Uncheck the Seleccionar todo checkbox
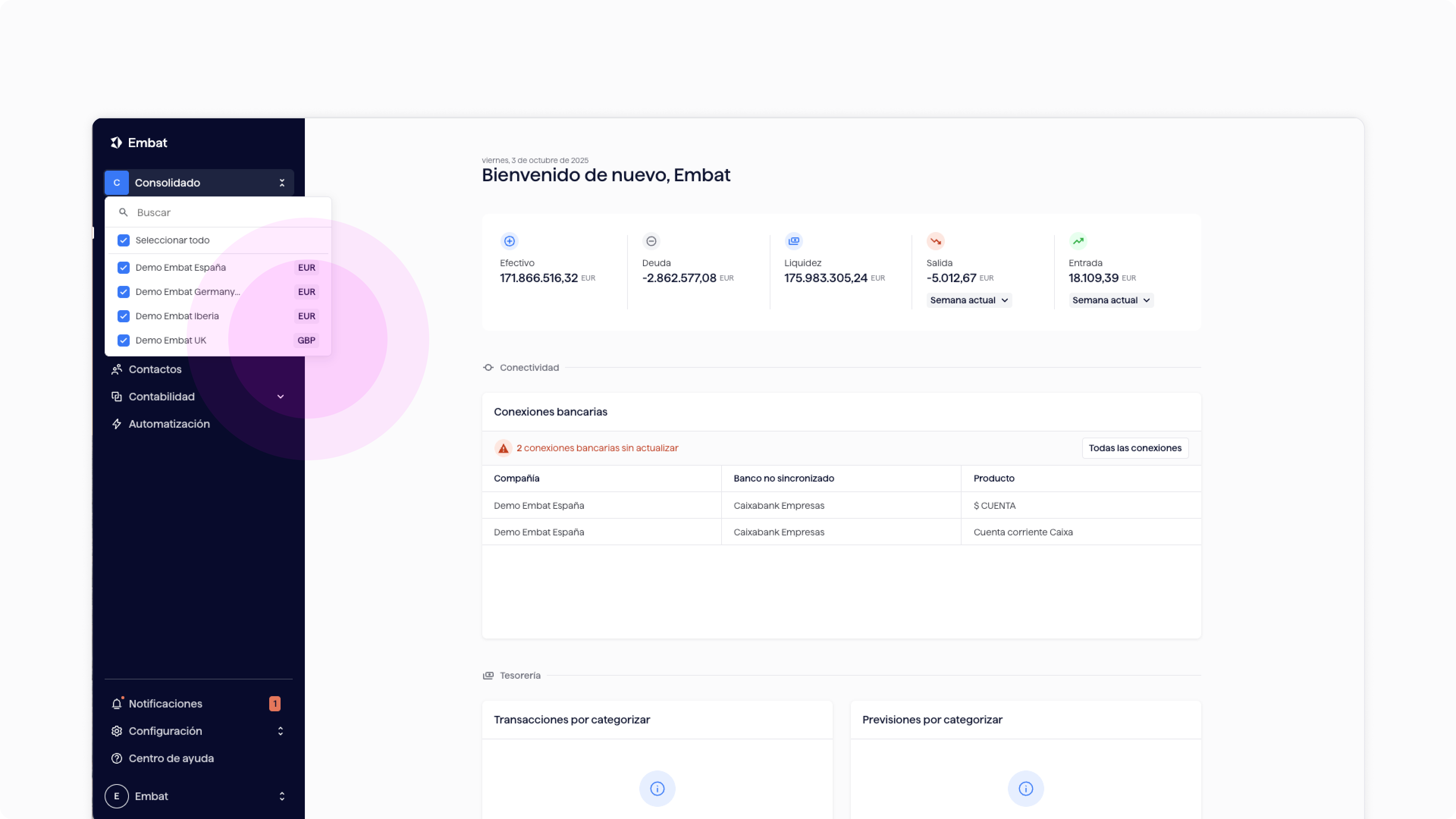This screenshot has height=819, width=1456. 123,240
